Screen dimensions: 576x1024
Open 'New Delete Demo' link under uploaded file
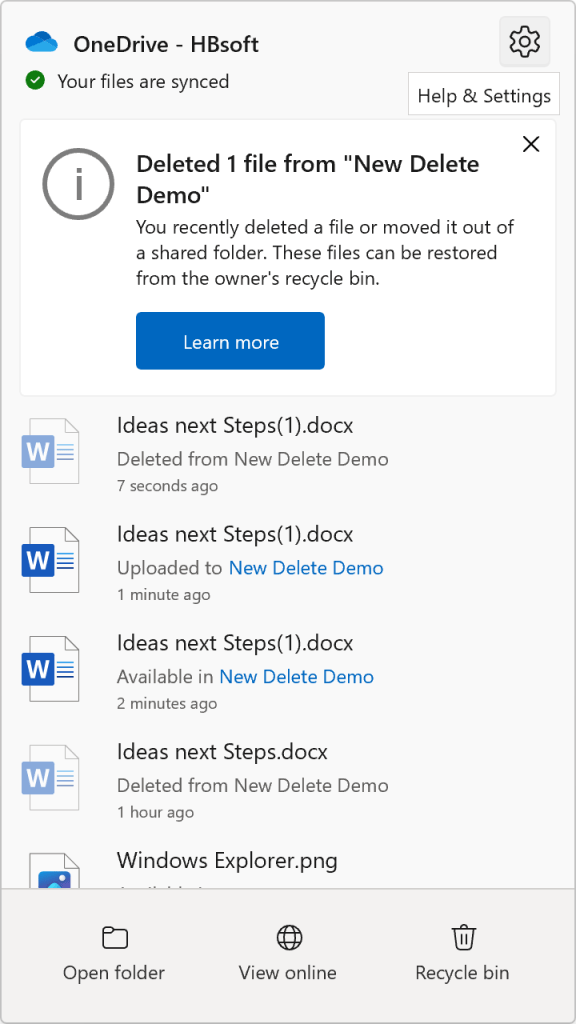point(306,567)
